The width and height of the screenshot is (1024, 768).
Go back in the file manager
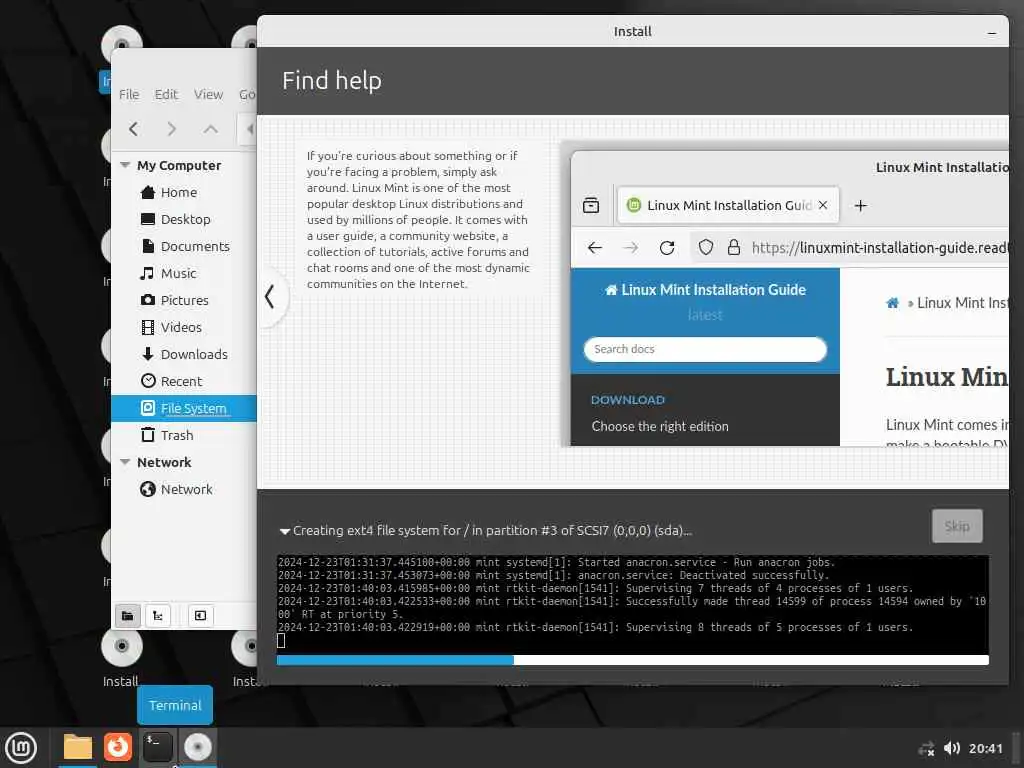(x=134, y=129)
